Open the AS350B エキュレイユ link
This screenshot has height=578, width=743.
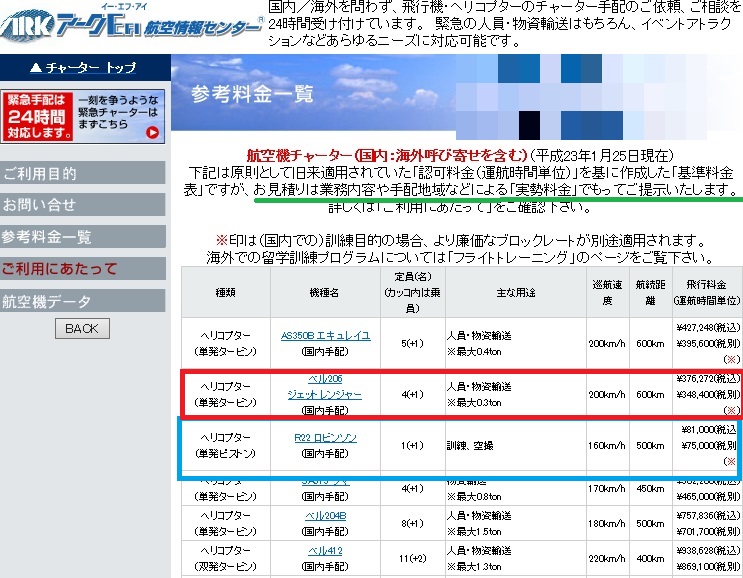point(326,335)
